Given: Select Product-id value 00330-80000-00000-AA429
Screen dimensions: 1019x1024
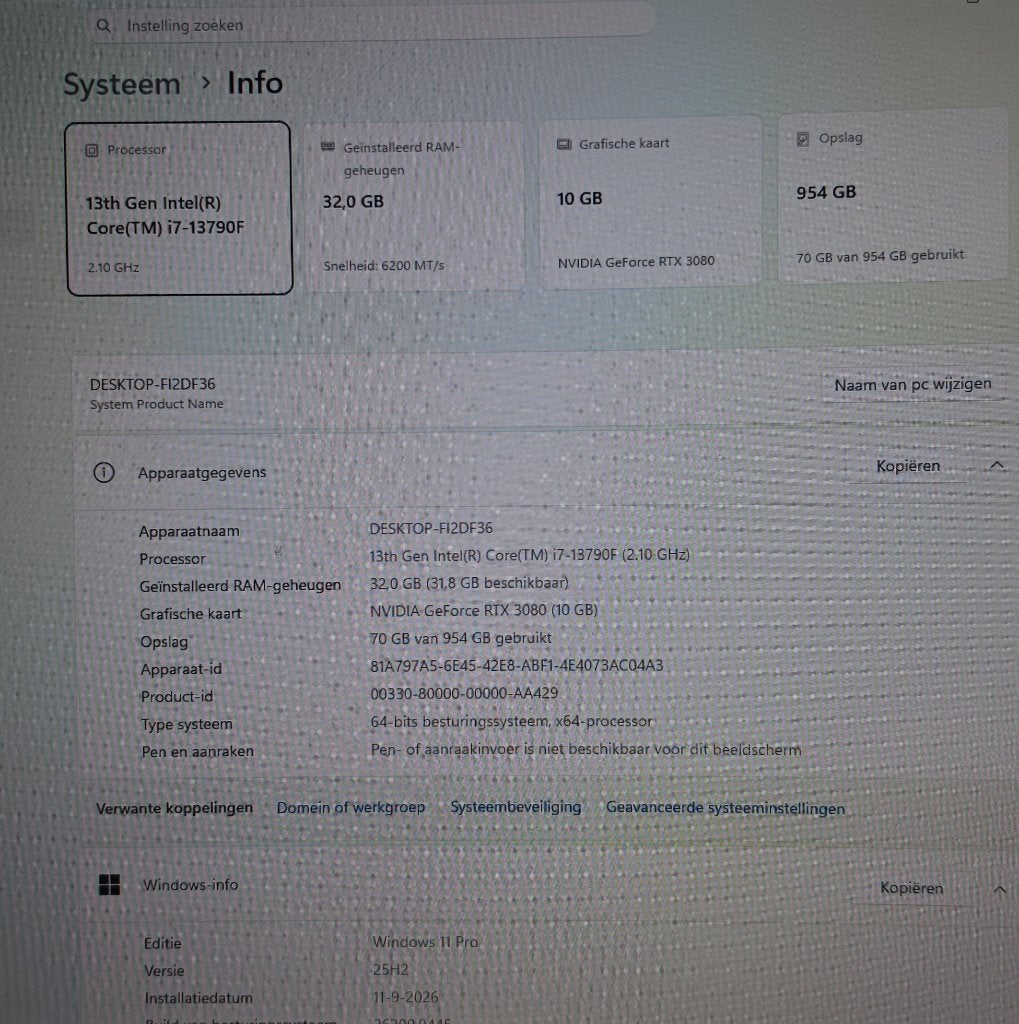Looking at the screenshot, I should (x=464, y=694).
